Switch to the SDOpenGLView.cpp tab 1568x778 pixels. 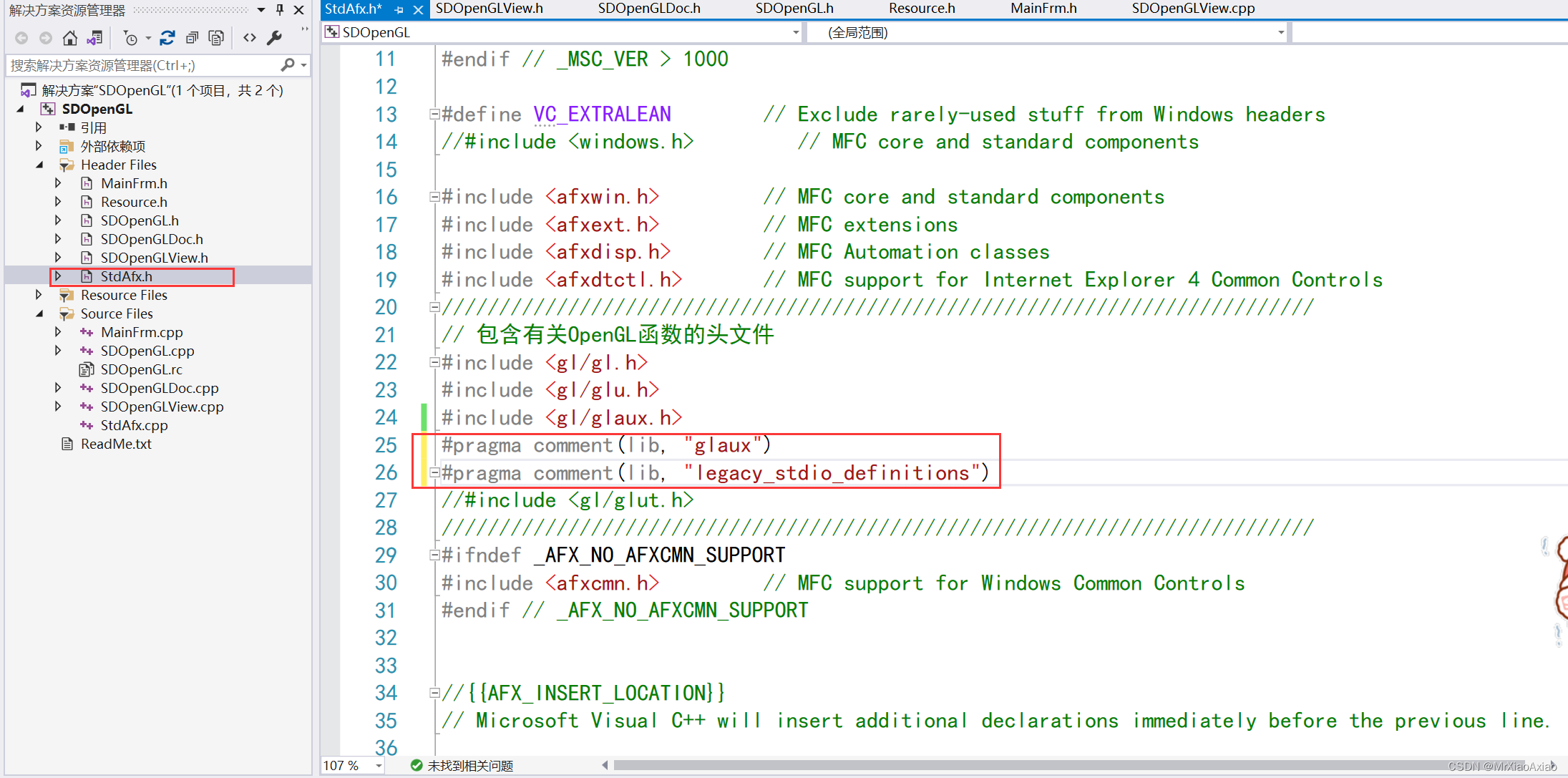tap(1192, 9)
